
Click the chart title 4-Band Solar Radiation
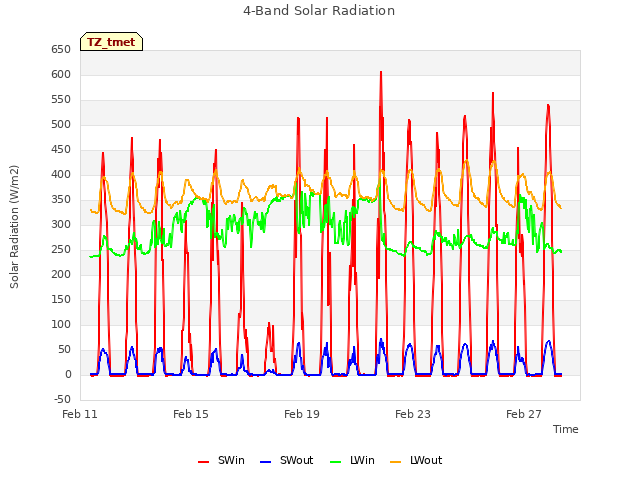(319, 11)
